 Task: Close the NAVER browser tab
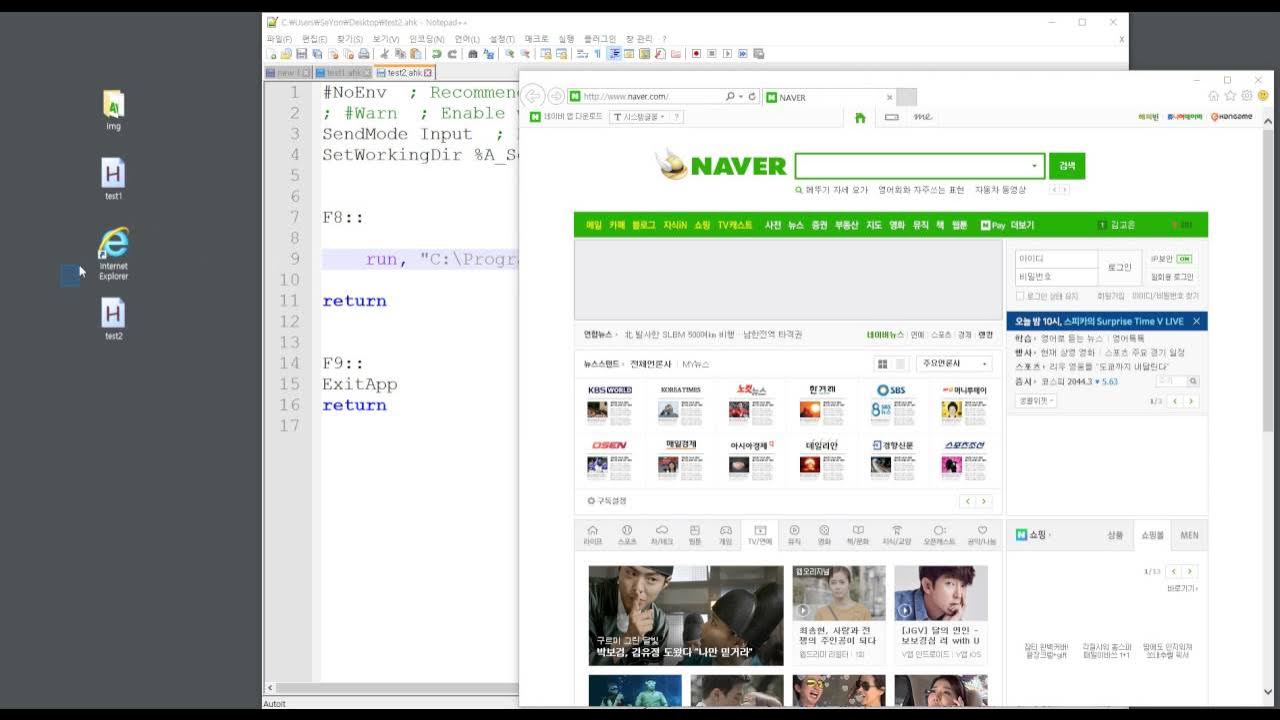(889, 97)
